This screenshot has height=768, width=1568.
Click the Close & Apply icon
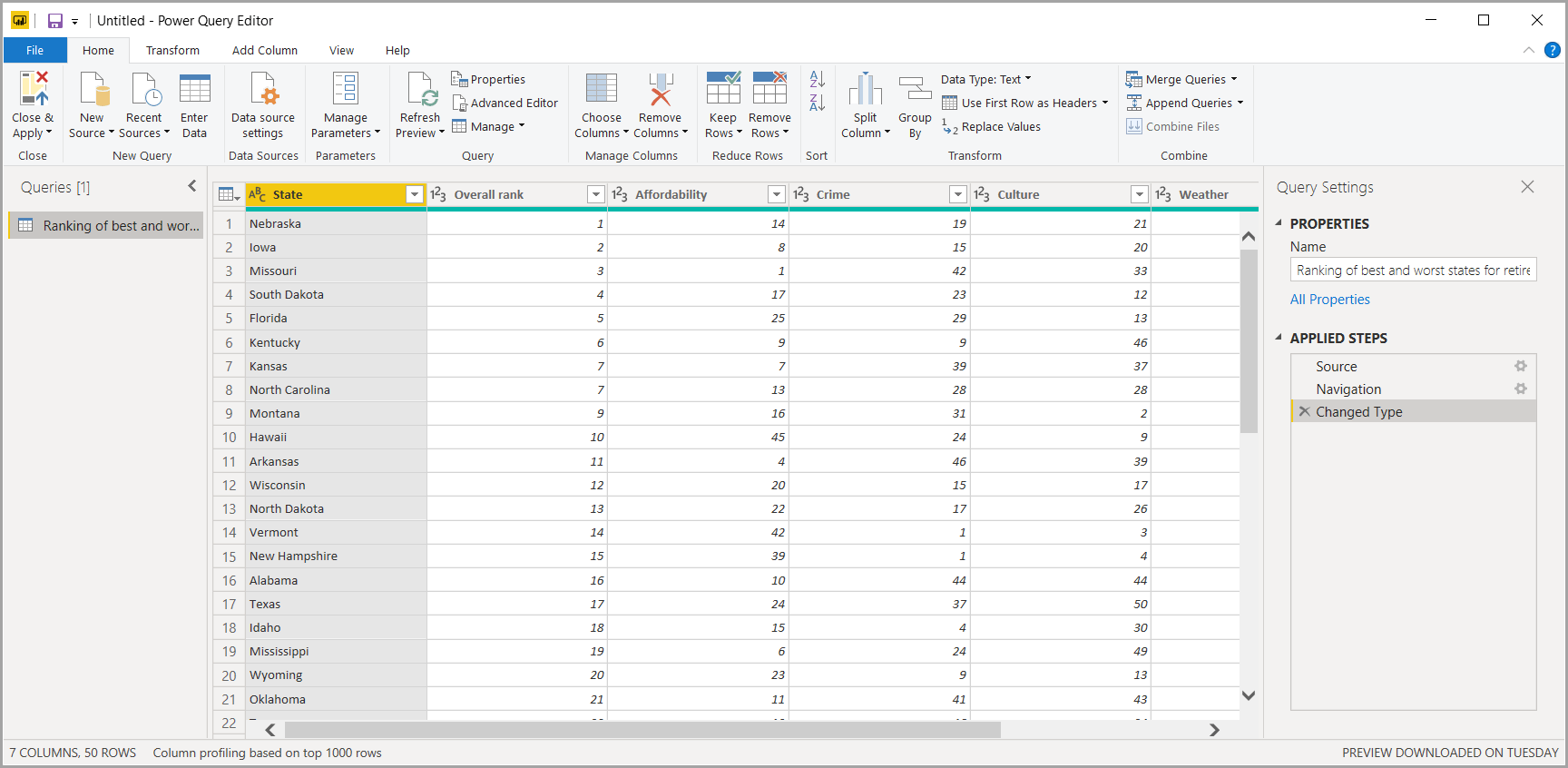[34, 89]
